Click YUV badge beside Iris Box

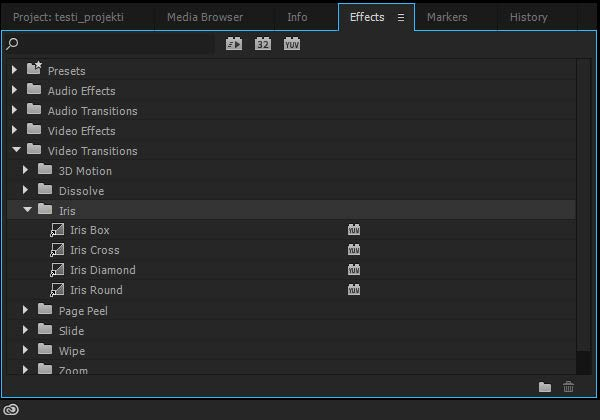coord(354,230)
